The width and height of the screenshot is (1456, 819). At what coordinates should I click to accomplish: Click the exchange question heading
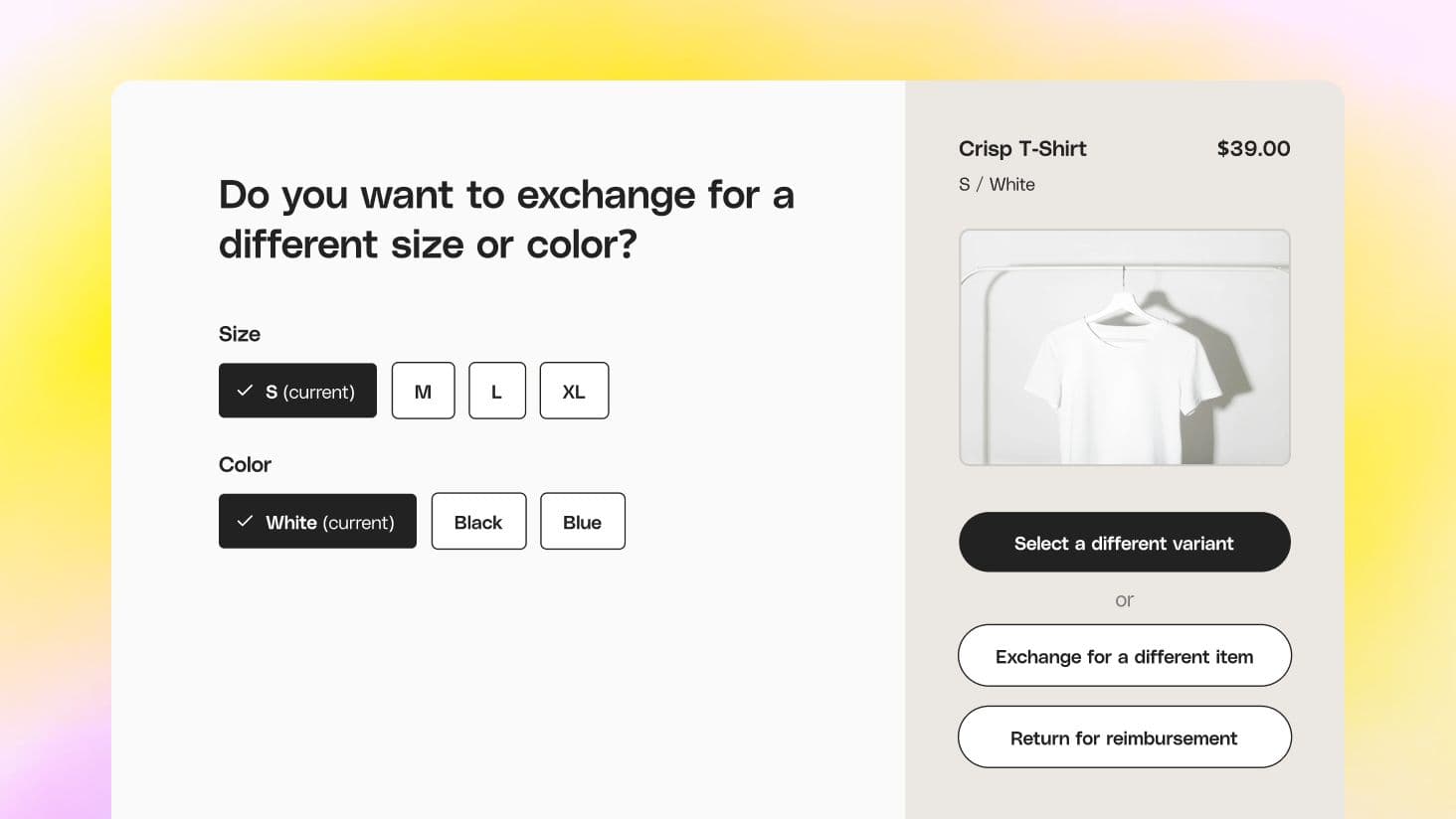point(506,219)
